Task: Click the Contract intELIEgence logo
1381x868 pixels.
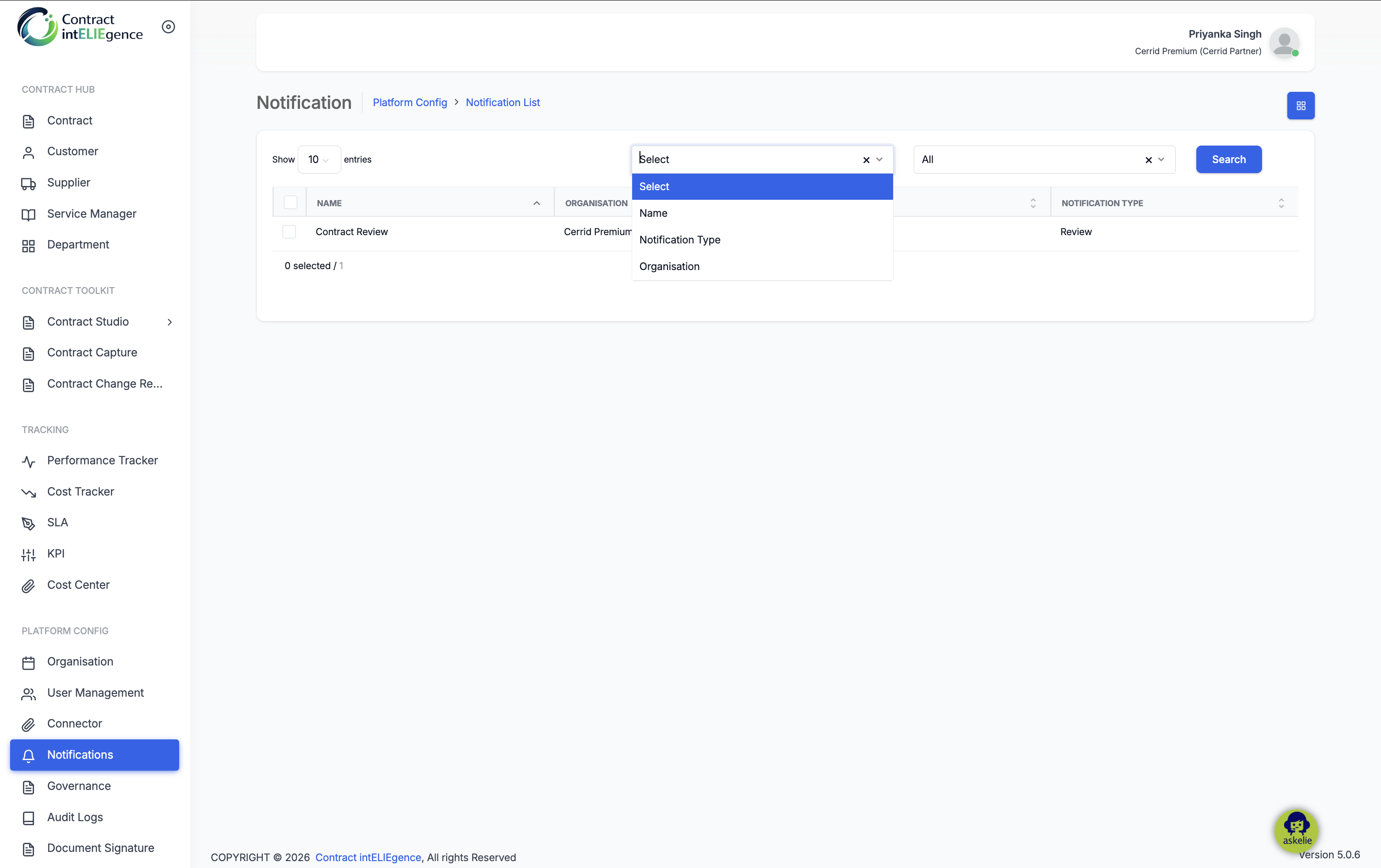Action: coord(80,27)
